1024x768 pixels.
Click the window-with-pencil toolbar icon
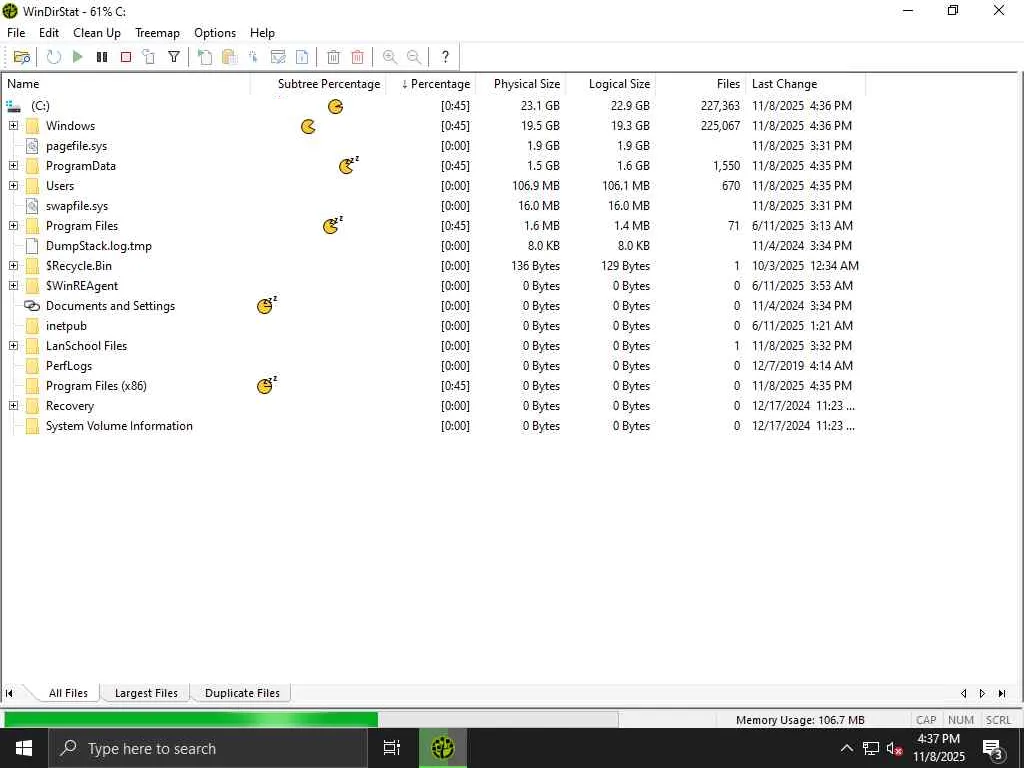click(x=278, y=57)
